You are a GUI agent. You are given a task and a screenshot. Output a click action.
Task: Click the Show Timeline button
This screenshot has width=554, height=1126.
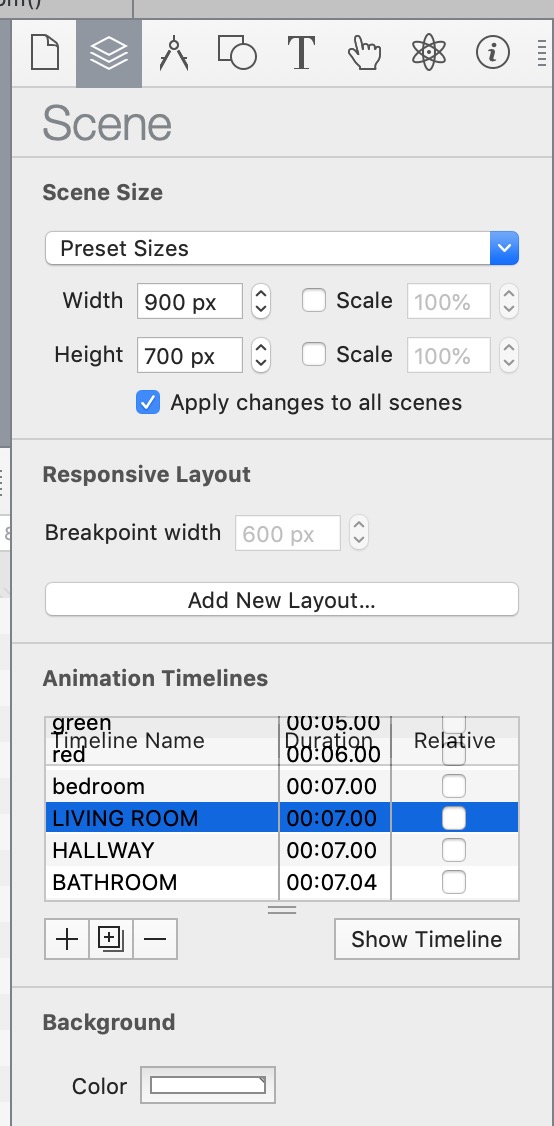pos(427,939)
